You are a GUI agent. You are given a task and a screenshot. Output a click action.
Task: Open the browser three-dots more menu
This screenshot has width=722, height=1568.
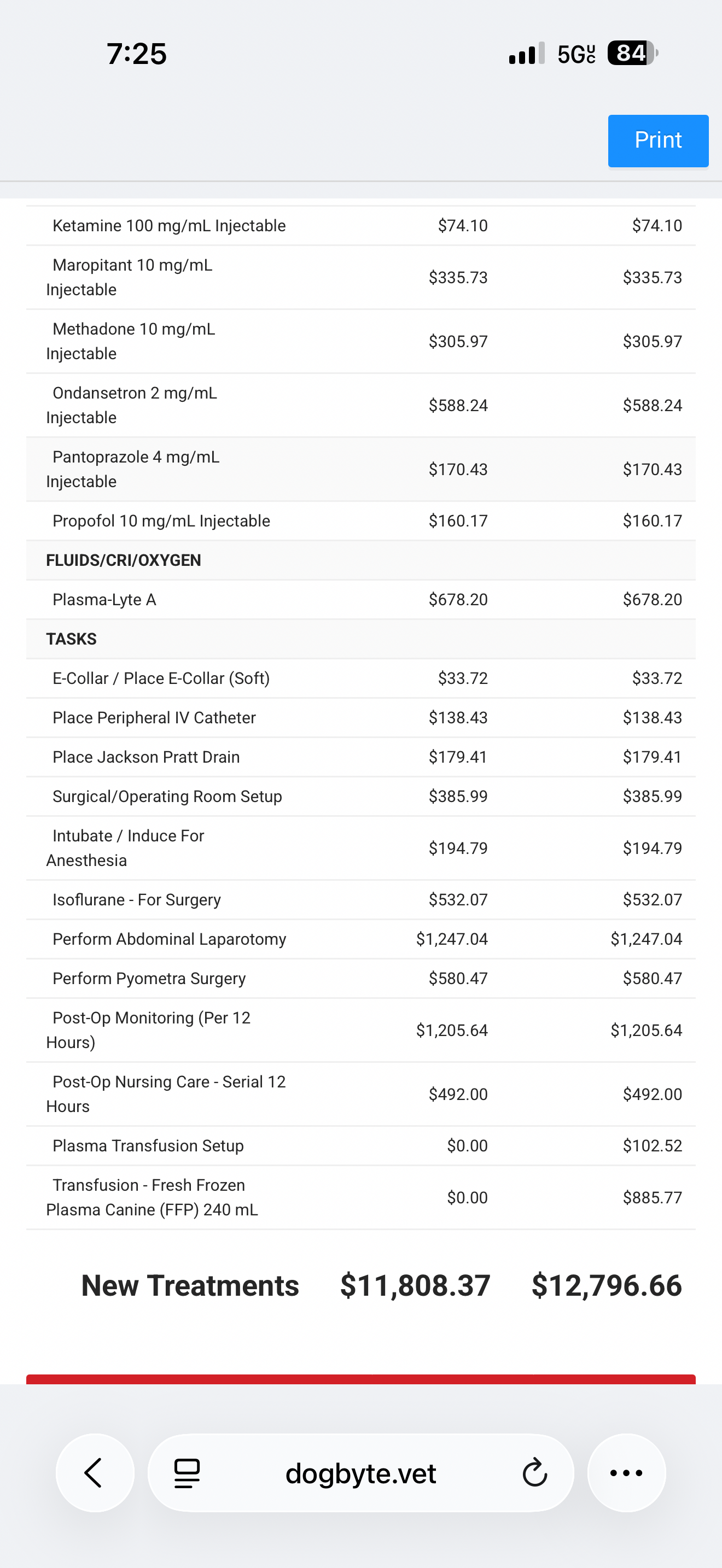626,1473
